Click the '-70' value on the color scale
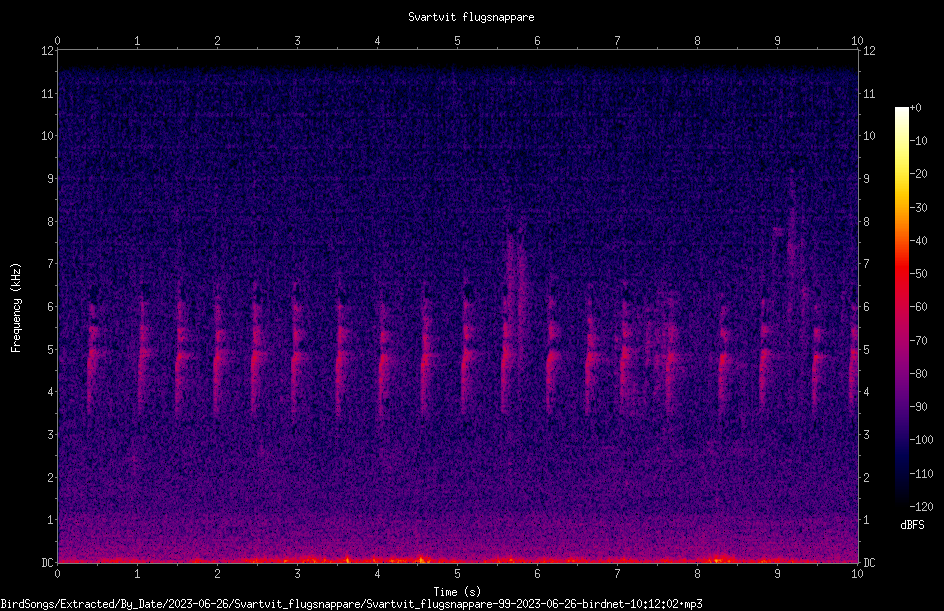944x611 pixels. coord(918,341)
